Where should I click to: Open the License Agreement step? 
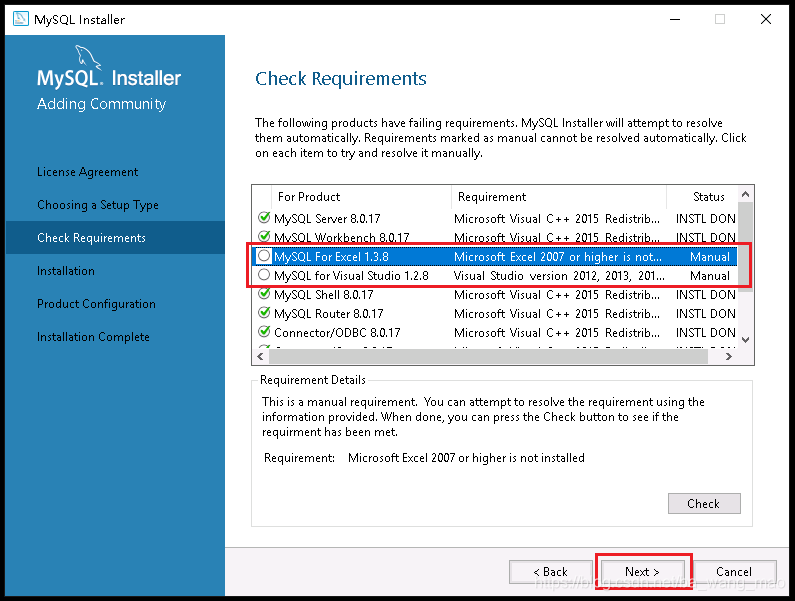87,172
